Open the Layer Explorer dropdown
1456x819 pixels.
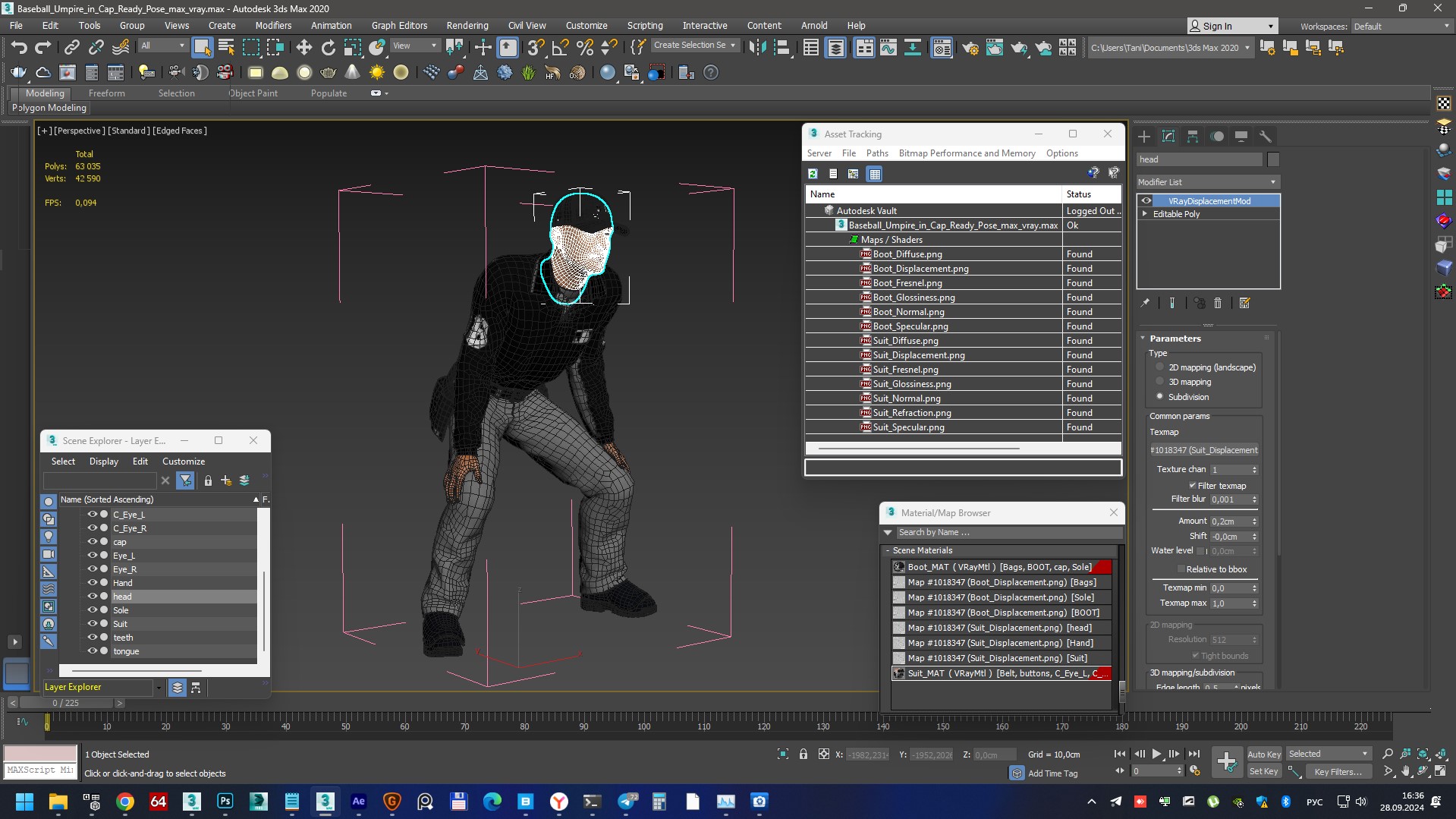coord(159,688)
